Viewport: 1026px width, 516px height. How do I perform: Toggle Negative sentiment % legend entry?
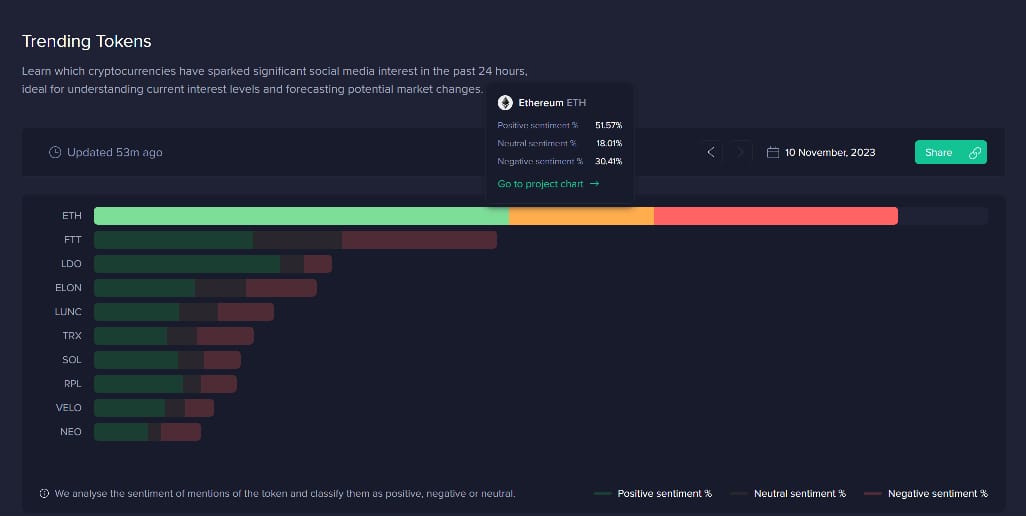926,494
